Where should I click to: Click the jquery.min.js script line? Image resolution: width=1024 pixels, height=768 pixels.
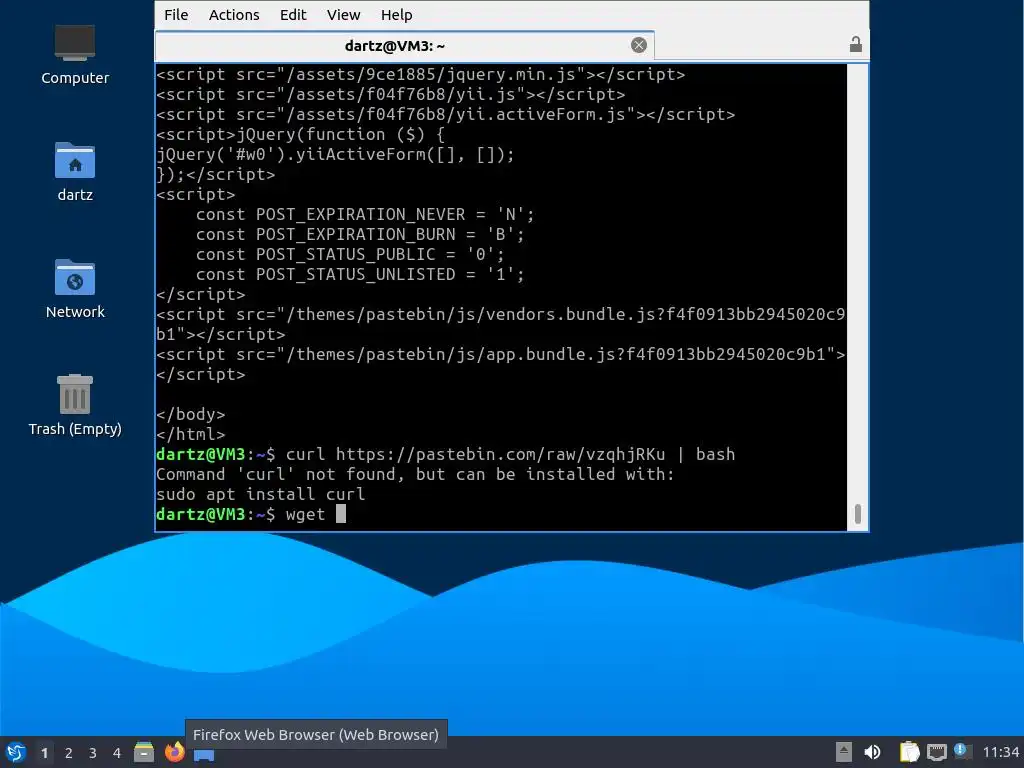pos(421,74)
